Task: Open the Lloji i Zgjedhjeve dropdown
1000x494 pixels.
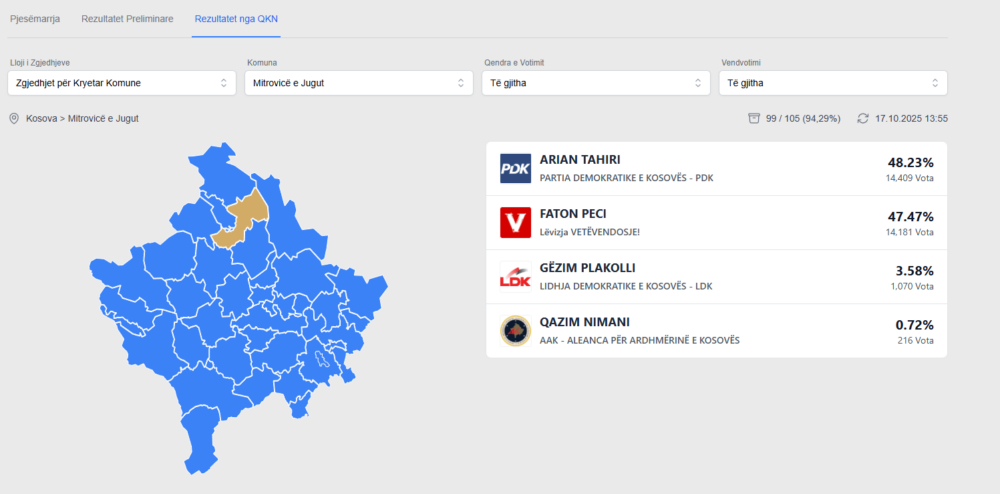Action: click(122, 83)
